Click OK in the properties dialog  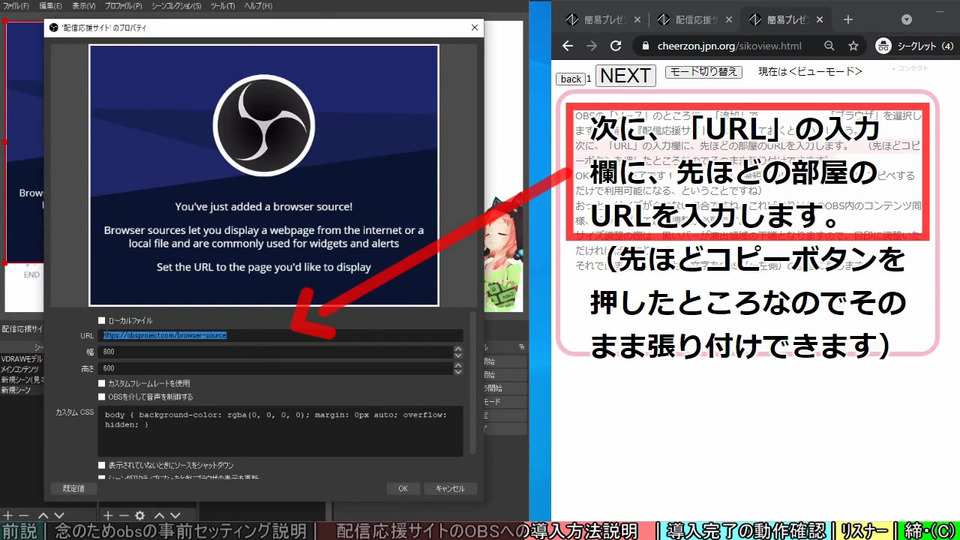click(x=403, y=489)
